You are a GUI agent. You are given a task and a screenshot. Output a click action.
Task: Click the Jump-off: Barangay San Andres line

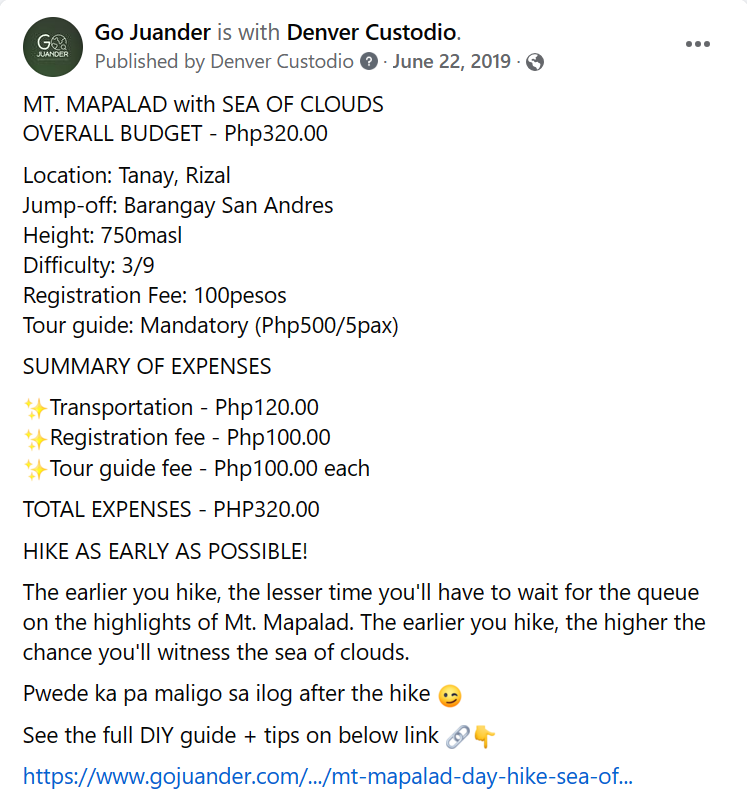178,206
